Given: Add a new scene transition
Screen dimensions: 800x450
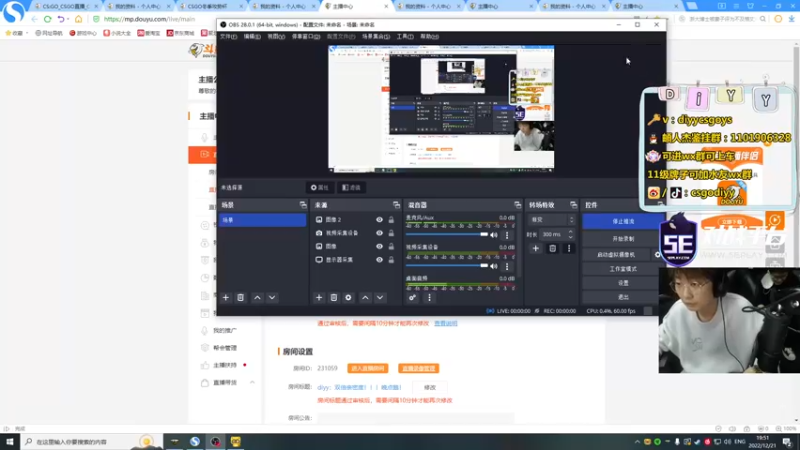Looking at the screenshot, I should (x=536, y=248).
